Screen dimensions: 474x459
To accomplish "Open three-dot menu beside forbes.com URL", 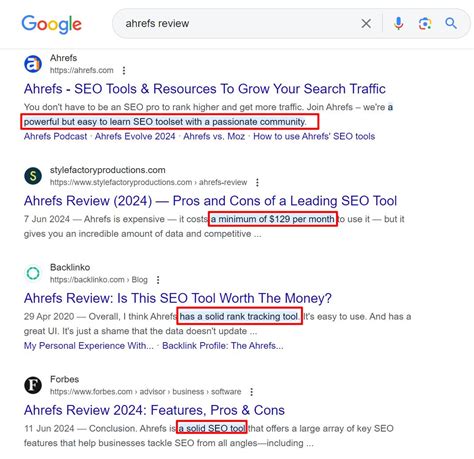I will [252, 392].
